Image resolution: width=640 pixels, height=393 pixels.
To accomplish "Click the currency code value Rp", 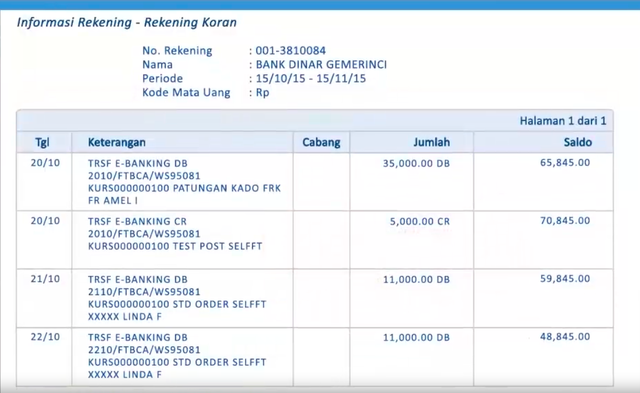I will [x=262, y=93].
